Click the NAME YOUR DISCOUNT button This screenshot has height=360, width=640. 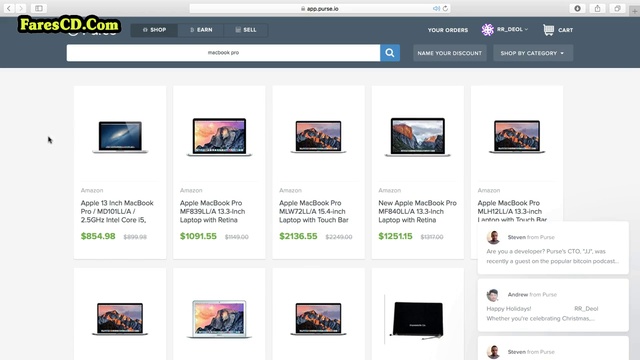click(x=449, y=53)
